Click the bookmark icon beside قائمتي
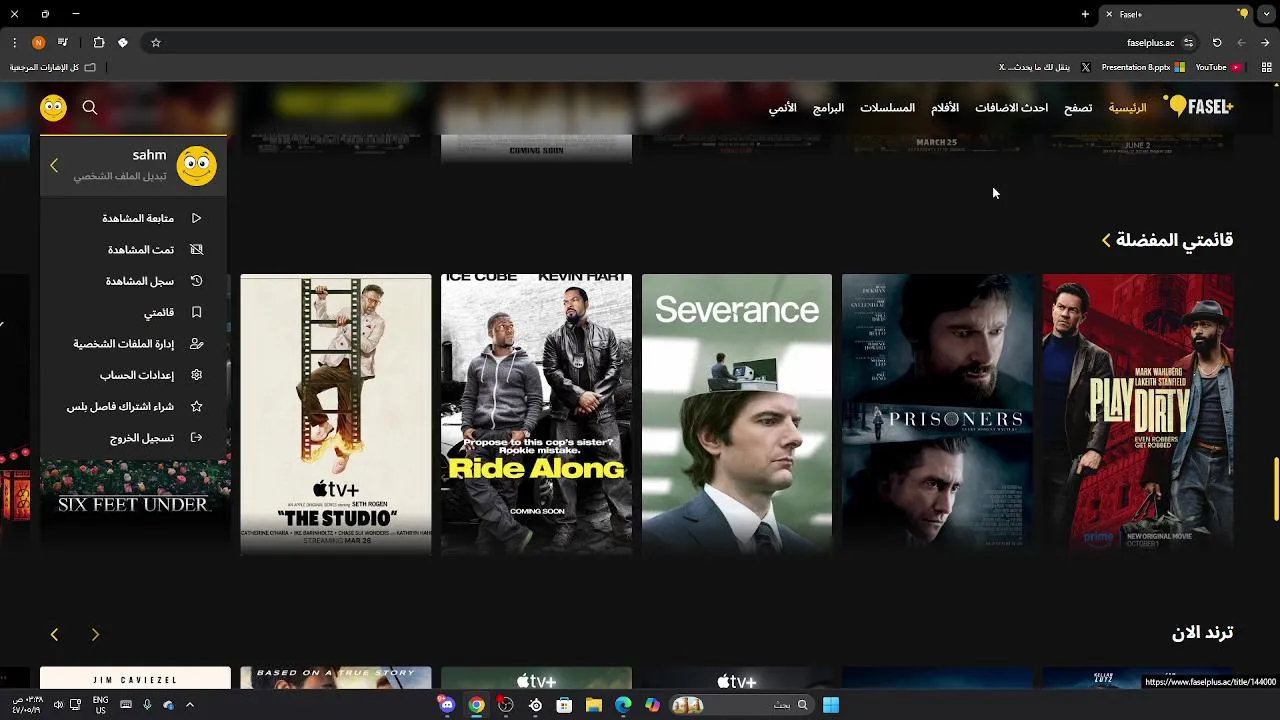Screen dimensions: 1280x720 point(196,312)
